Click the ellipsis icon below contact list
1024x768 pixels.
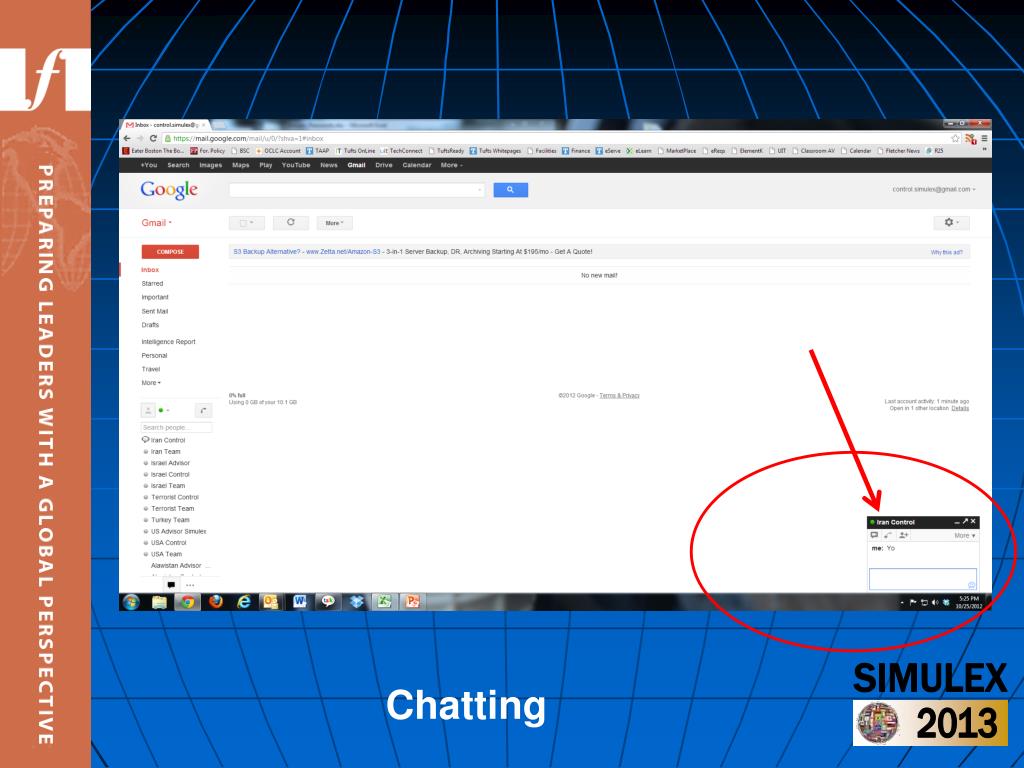[190, 584]
